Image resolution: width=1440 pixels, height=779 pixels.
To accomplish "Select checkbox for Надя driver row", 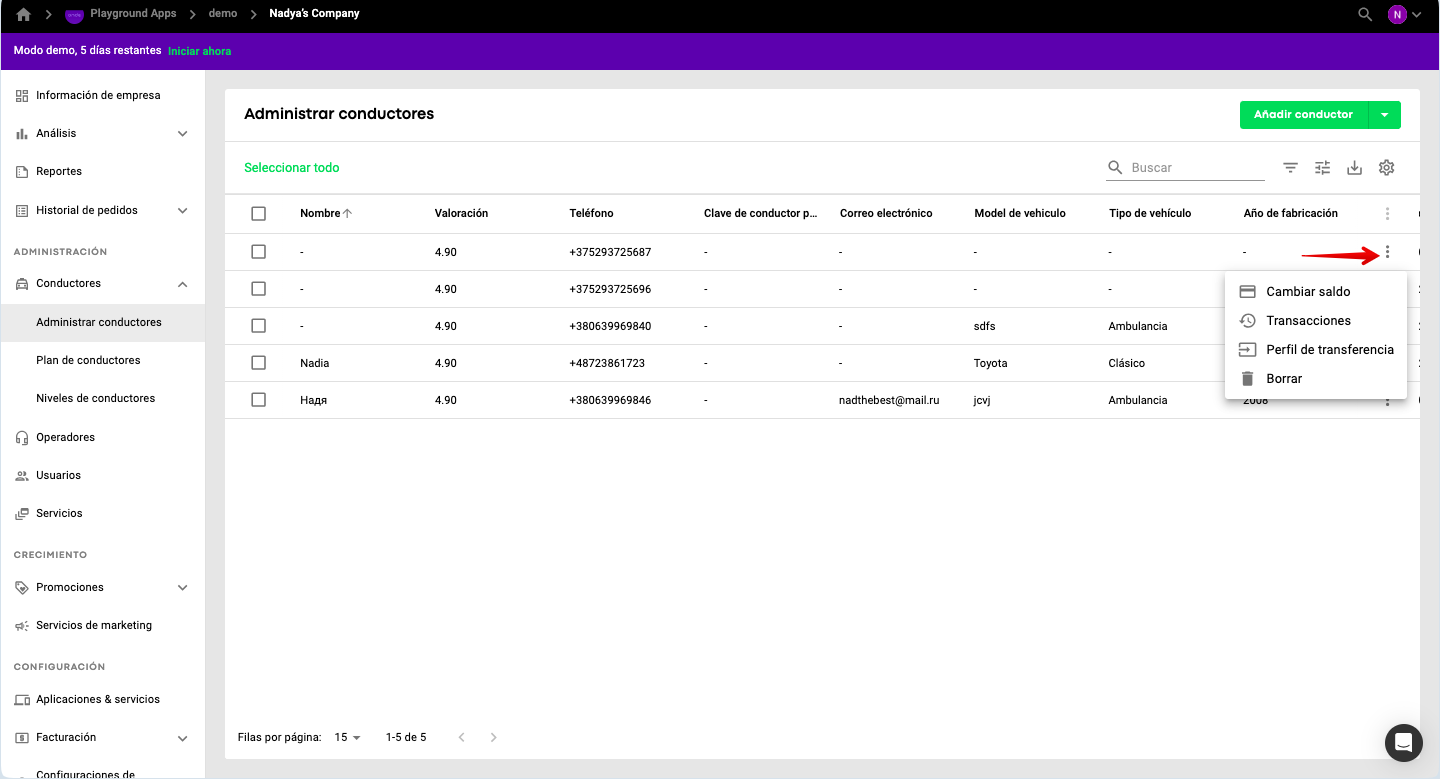I will tap(259, 400).
